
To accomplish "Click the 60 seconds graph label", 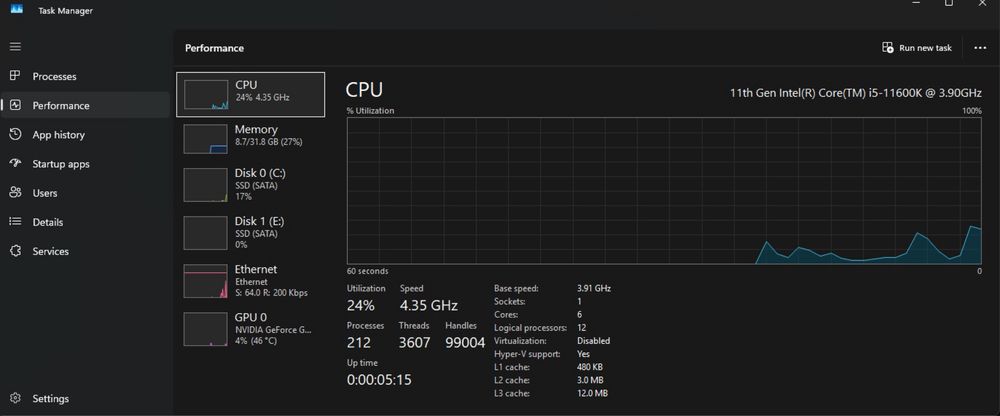I will pos(367,271).
